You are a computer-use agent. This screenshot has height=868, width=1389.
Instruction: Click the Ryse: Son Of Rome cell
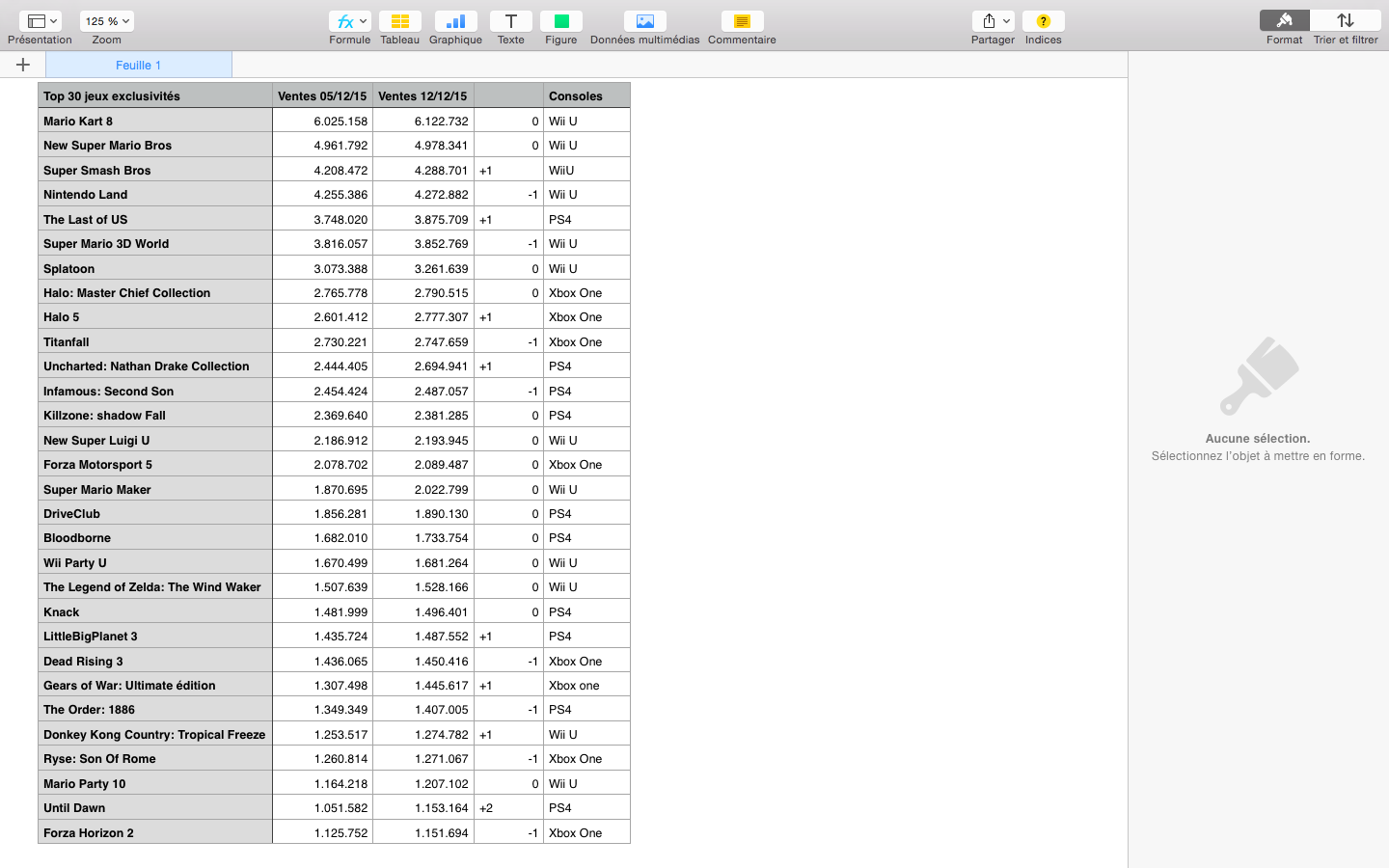[x=155, y=758]
